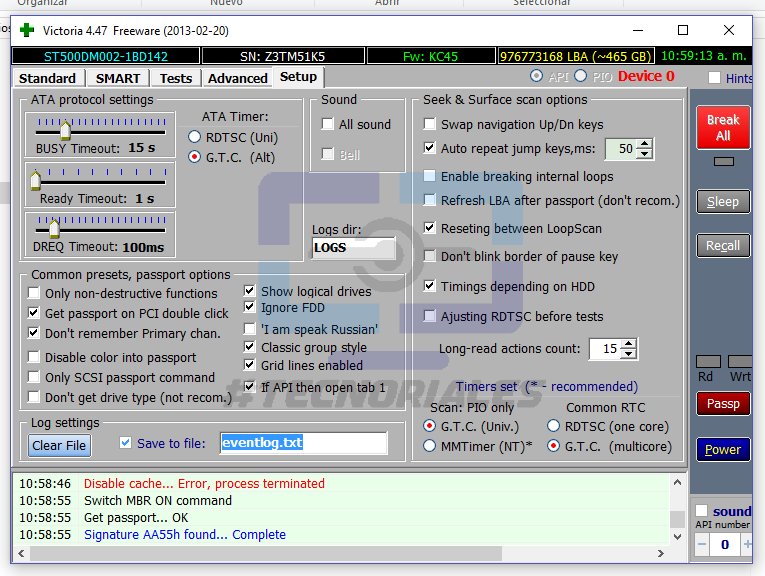The height and width of the screenshot is (576, 765).
Task: Open the SMART tab
Action: tap(118, 79)
